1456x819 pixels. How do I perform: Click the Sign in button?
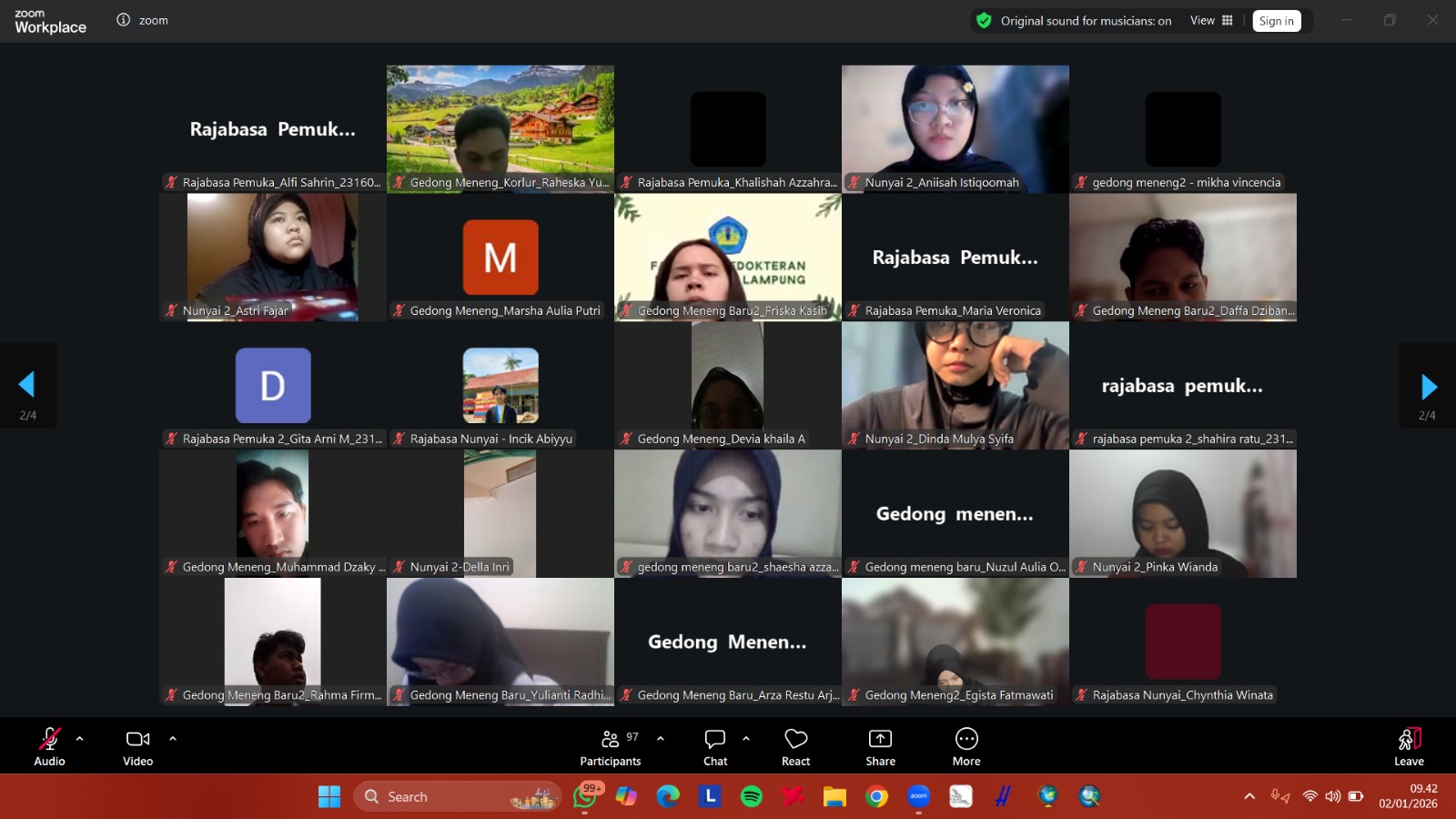(x=1276, y=21)
